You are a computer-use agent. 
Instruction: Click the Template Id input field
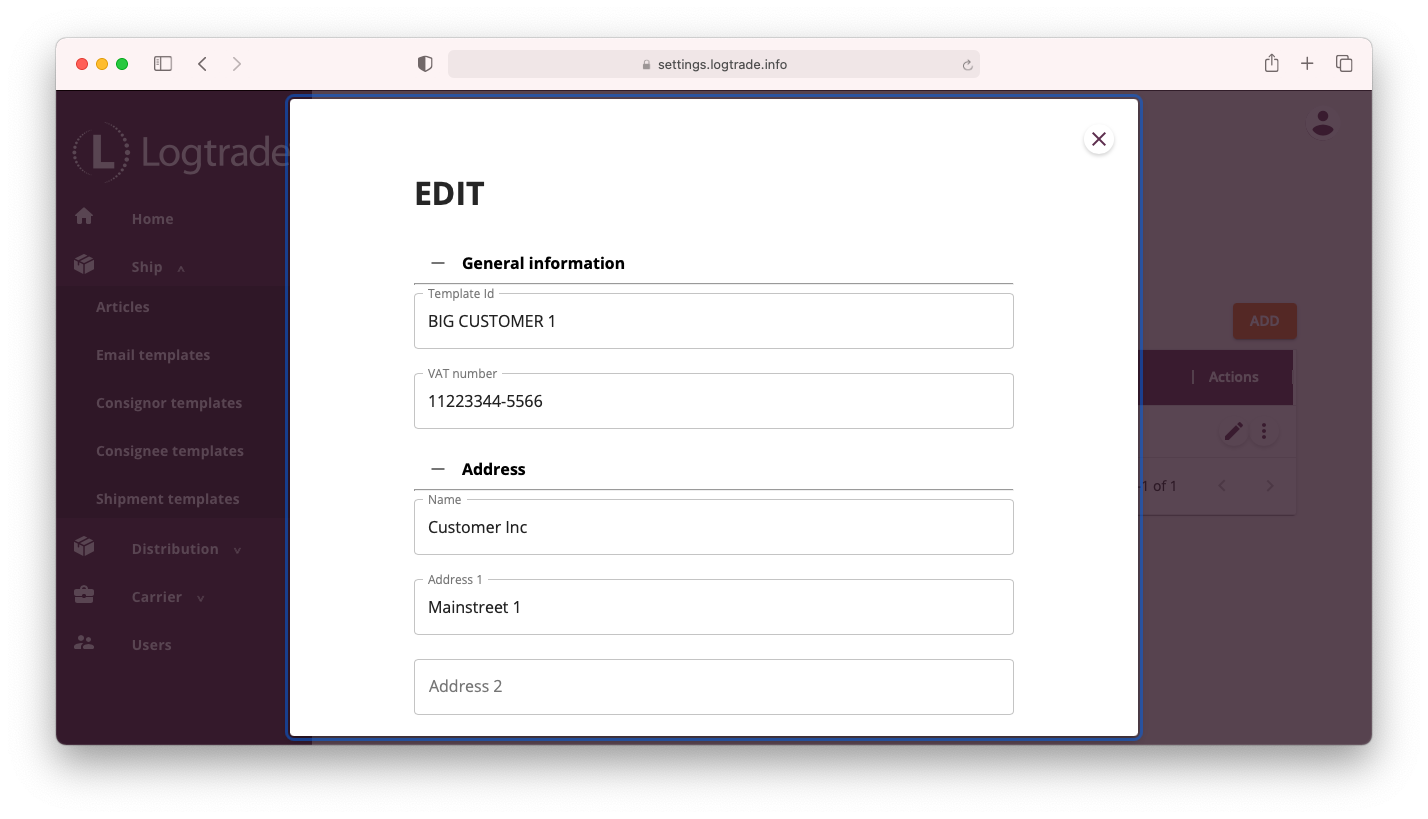point(713,321)
